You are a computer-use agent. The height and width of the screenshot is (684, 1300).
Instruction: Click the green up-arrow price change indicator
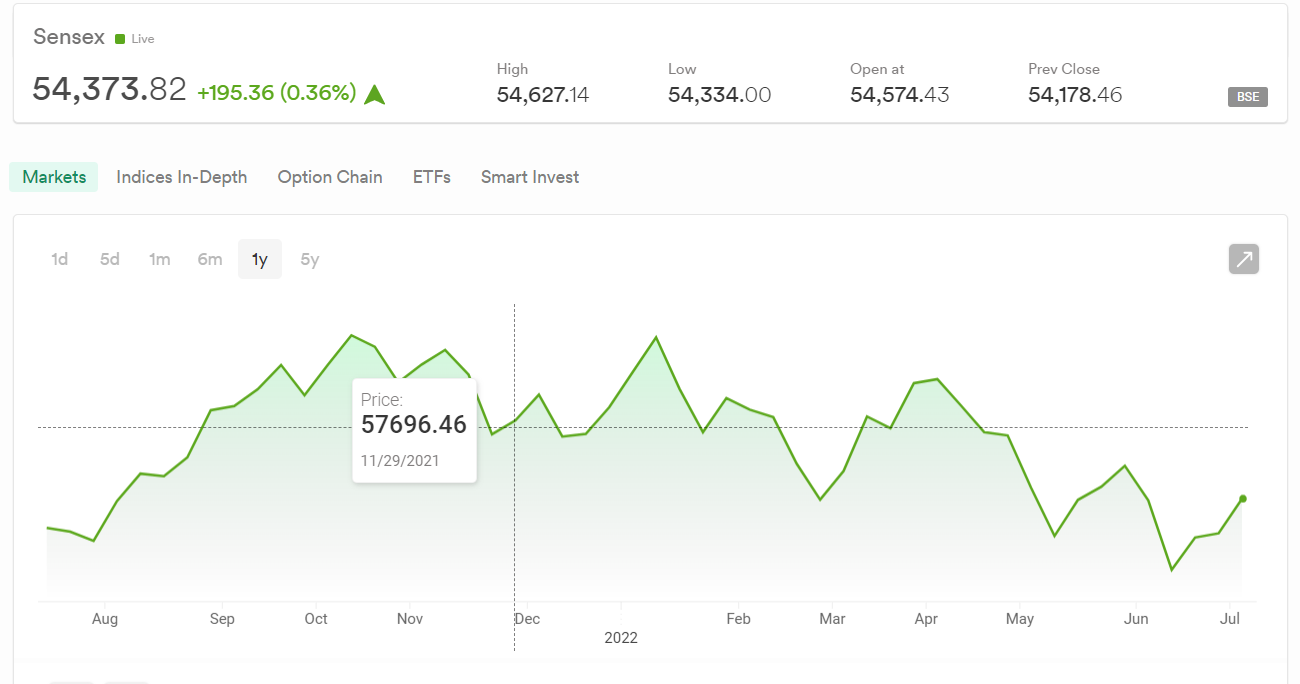coord(375,95)
